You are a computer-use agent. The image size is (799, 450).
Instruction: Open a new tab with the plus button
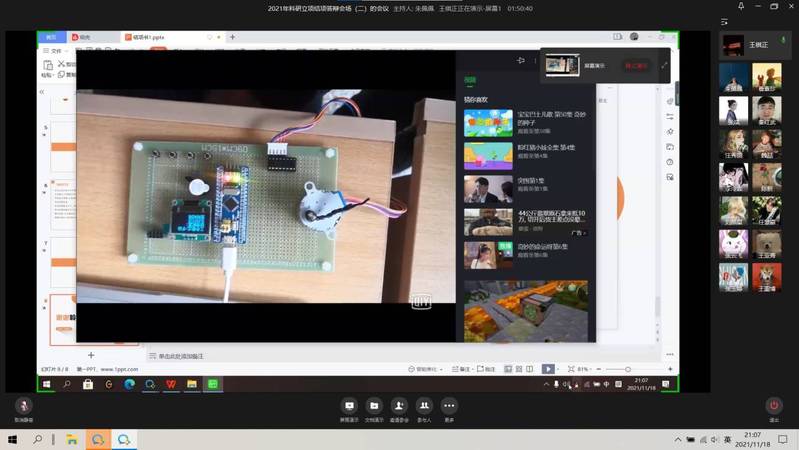click(232, 37)
